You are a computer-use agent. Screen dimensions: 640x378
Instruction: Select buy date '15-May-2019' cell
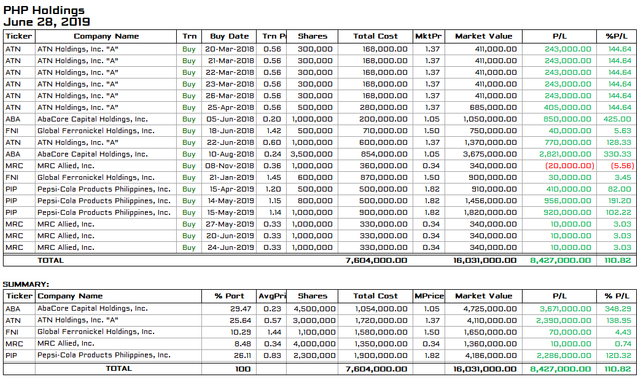pyautogui.click(x=229, y=213)
